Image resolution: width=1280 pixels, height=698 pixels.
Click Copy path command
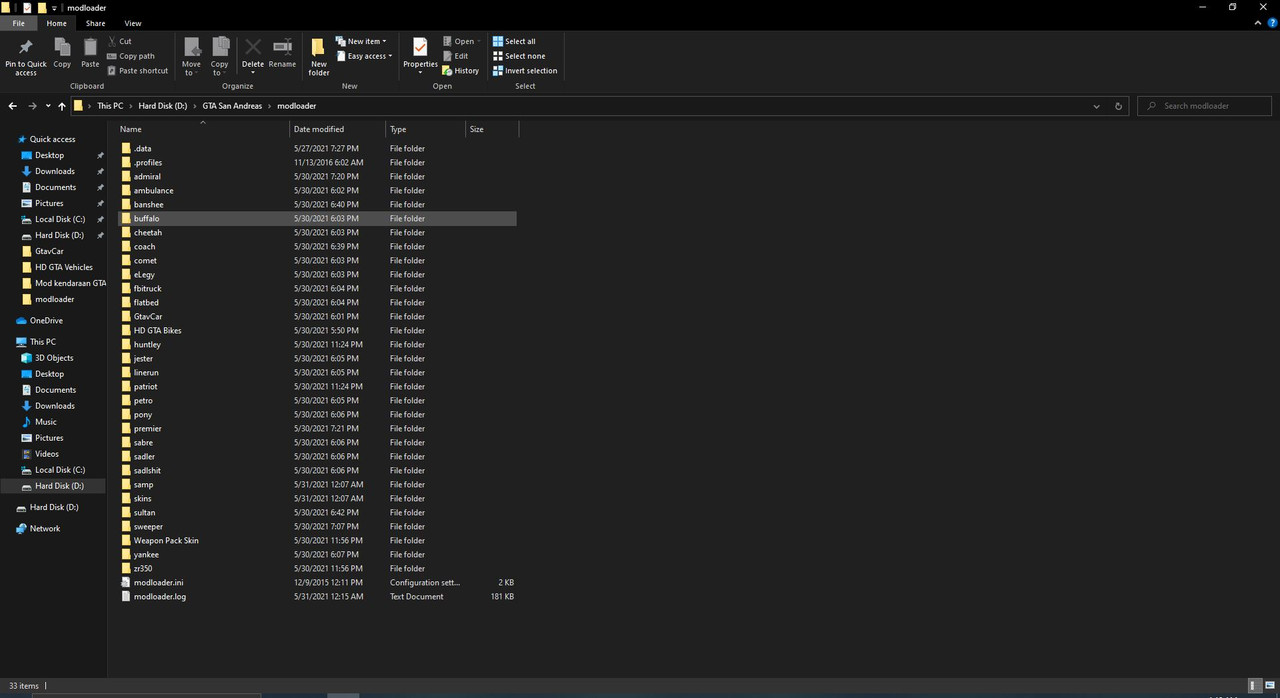[x=131, y=56]
